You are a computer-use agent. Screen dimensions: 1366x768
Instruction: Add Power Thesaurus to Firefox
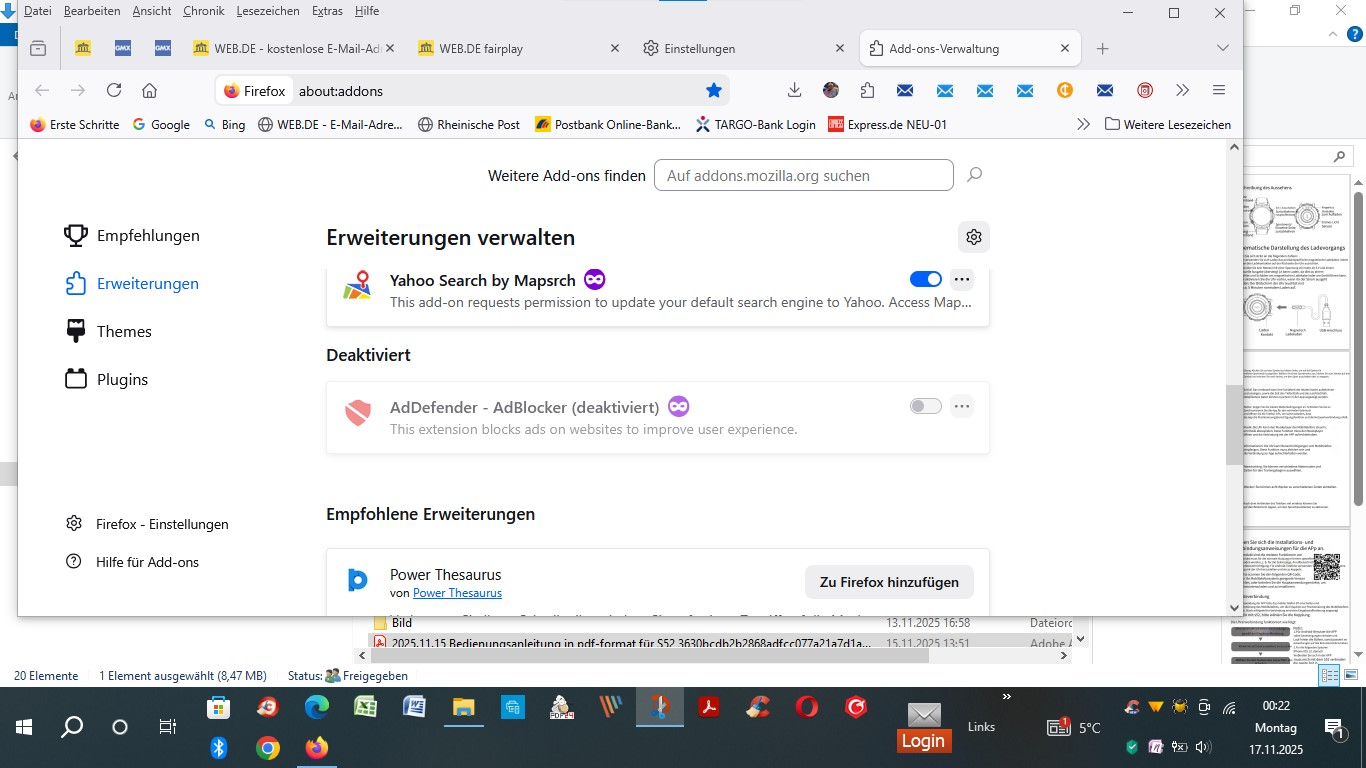[889, 582]
